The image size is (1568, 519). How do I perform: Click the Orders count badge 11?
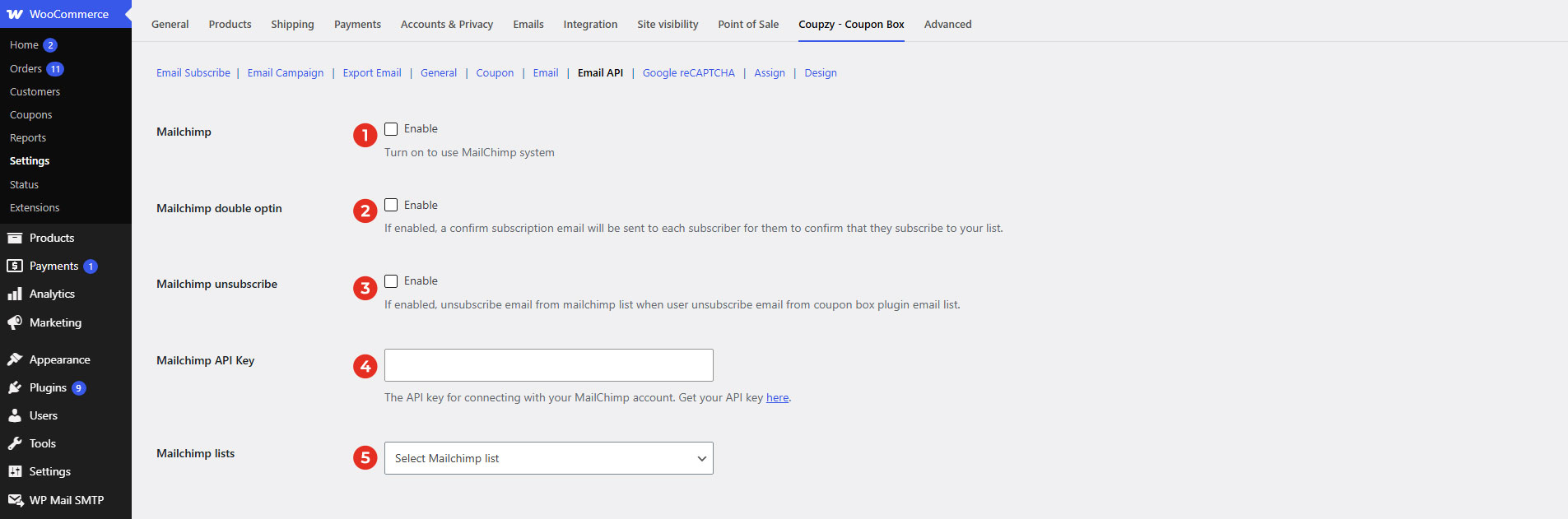(55, 69)
